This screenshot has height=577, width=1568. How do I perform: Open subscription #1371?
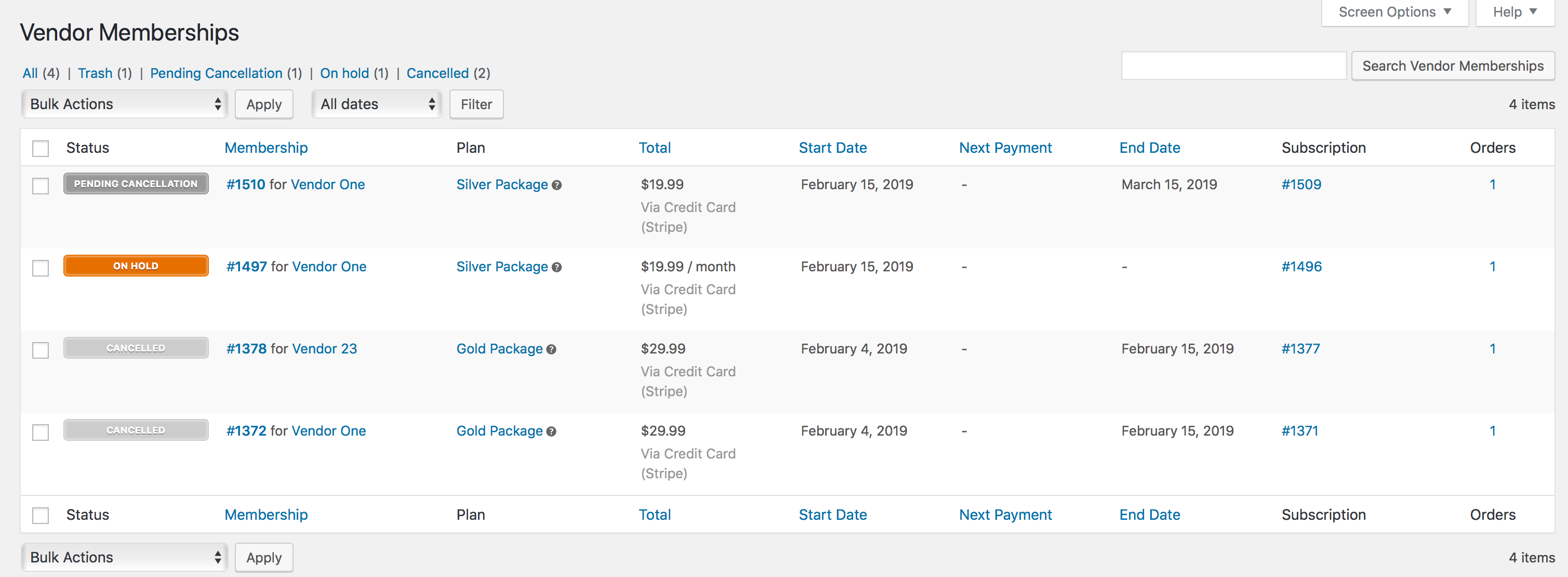coord(1299,431)
